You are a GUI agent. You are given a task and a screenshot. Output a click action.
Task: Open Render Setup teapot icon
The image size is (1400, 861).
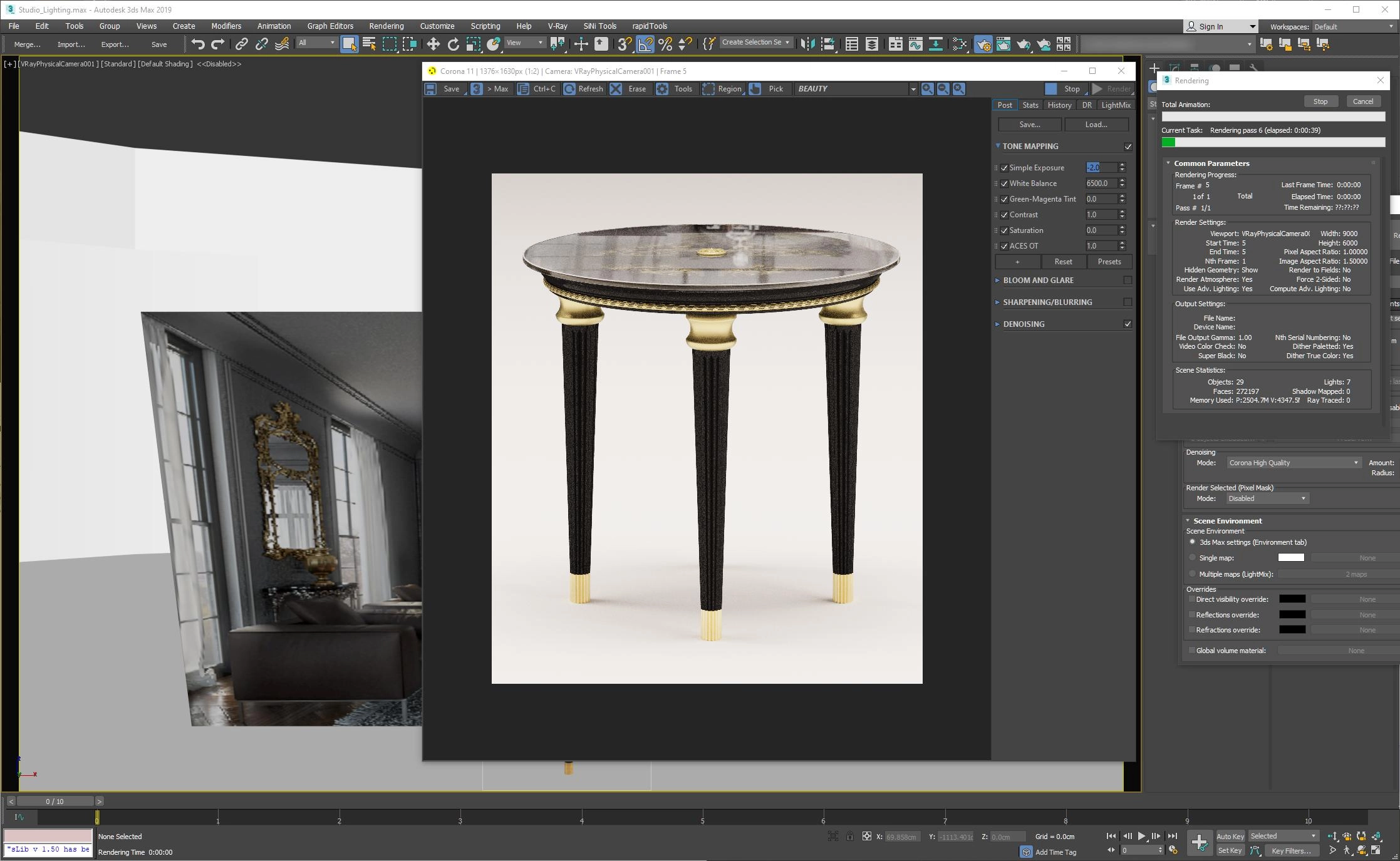[x=983, y=44]
